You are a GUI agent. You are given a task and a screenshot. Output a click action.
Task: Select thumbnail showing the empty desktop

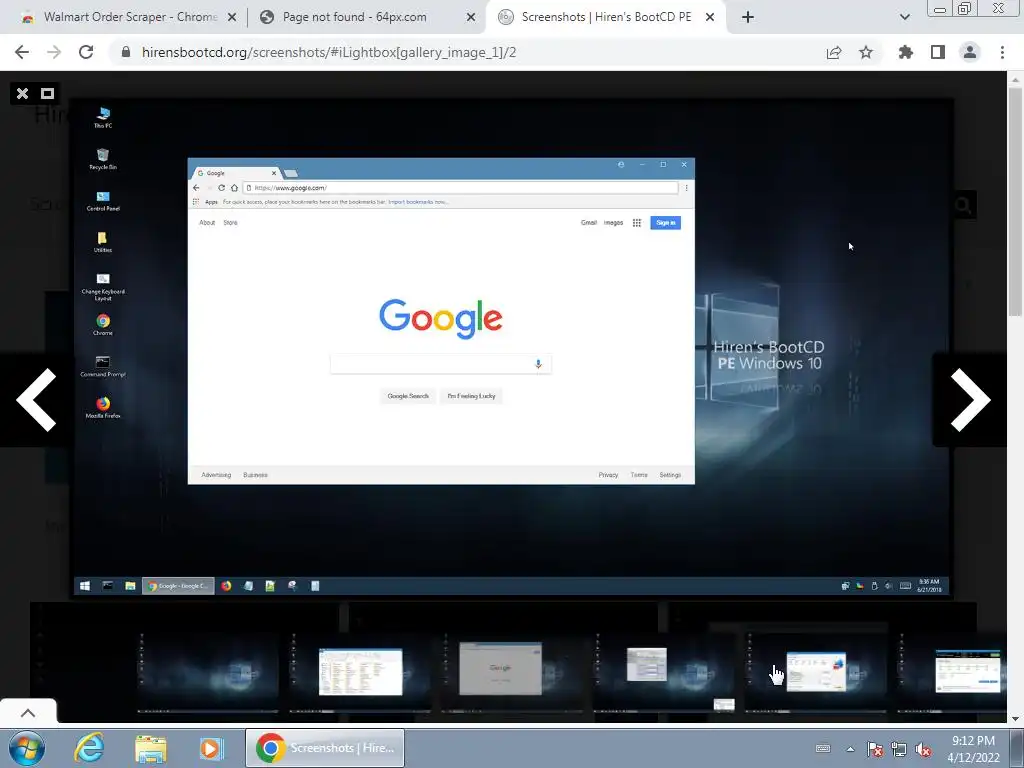[208, 671]
